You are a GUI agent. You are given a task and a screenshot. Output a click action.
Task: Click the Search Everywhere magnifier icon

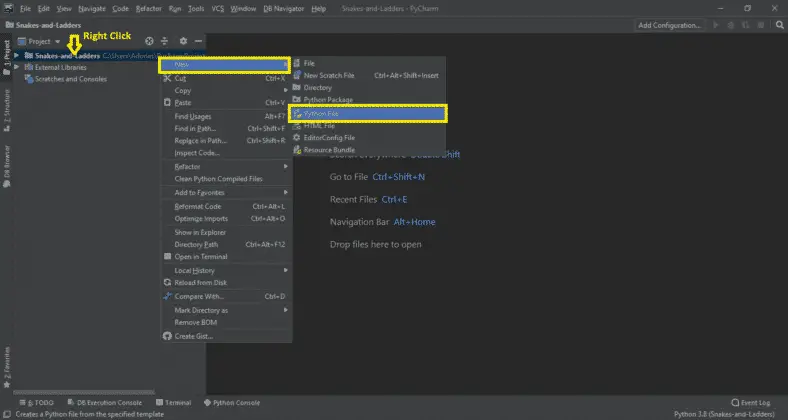[779, 25]
